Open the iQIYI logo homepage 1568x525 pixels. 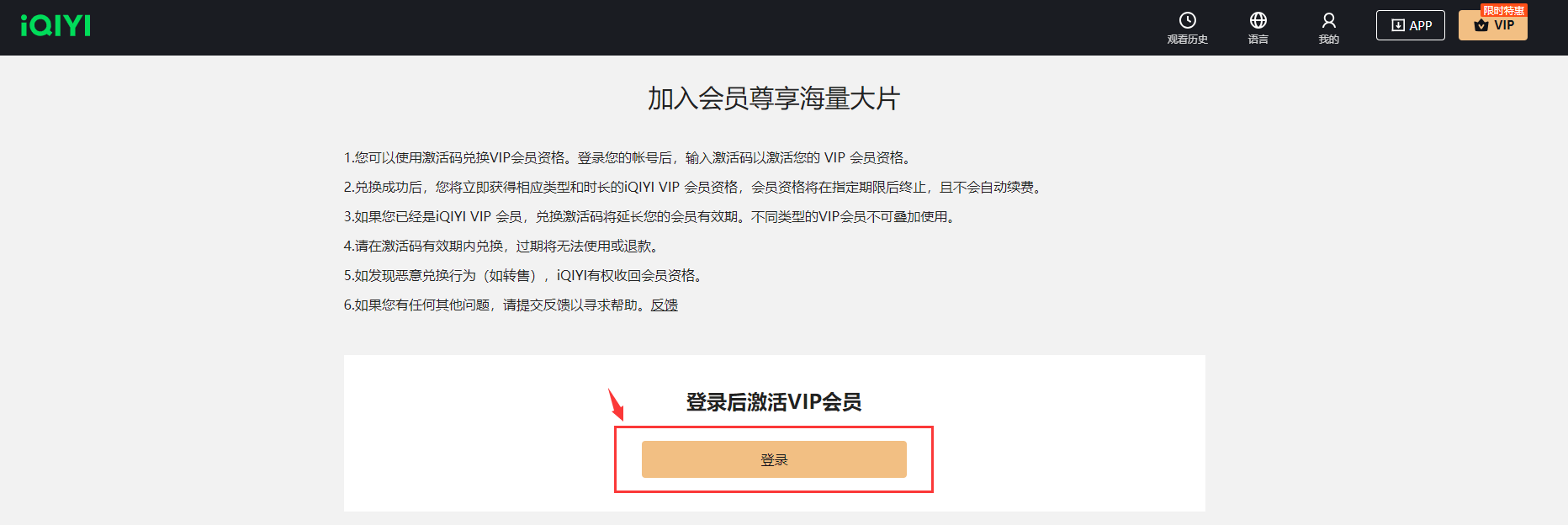point(56,25)
